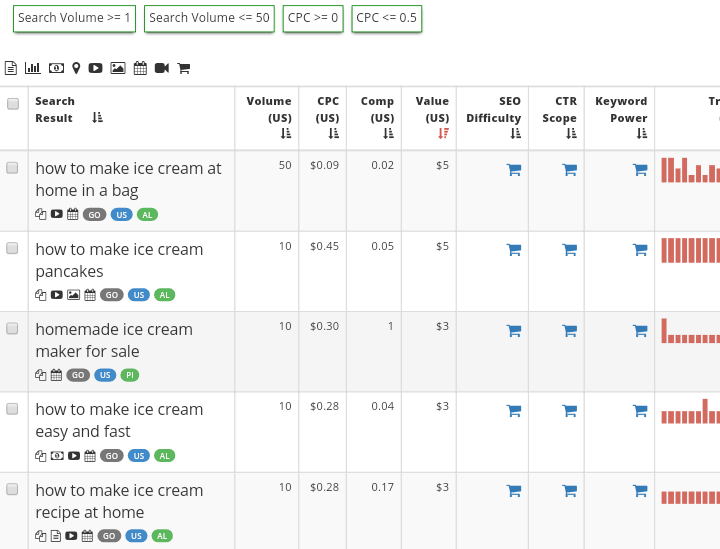Image resolution: width=720 pixels, height=549 pixels.
Task: Click the image icon in the toolbar
Action: (118, 68)
